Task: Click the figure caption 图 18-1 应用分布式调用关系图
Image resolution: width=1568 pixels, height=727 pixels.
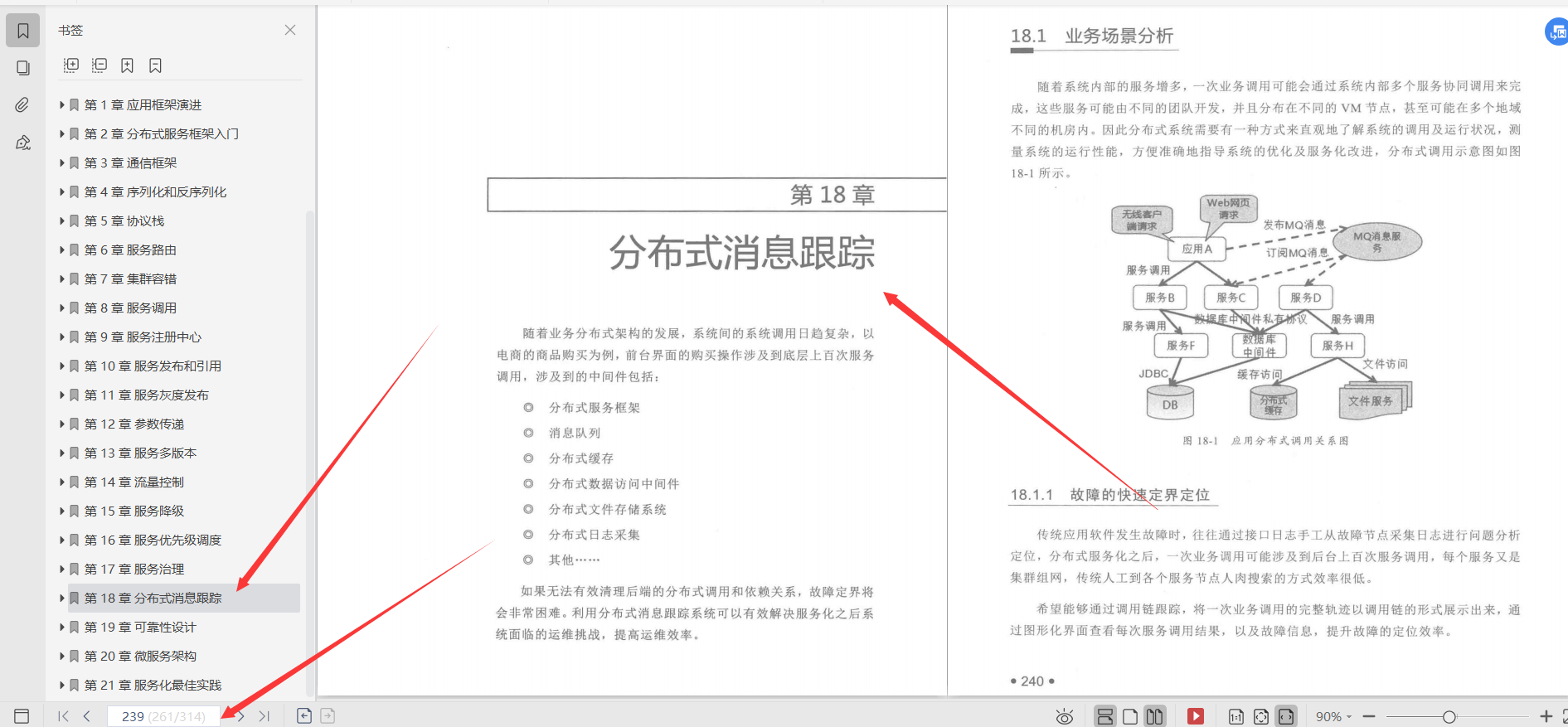Action: [x=1265, y=441]
